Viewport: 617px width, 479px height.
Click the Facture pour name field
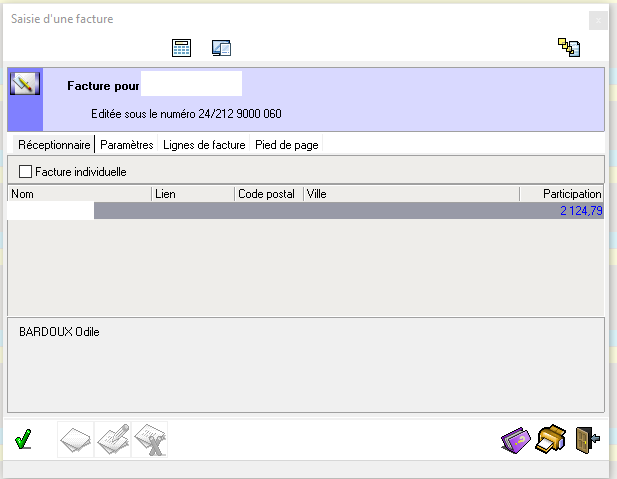pyautogui.click(x=191, y=85)
